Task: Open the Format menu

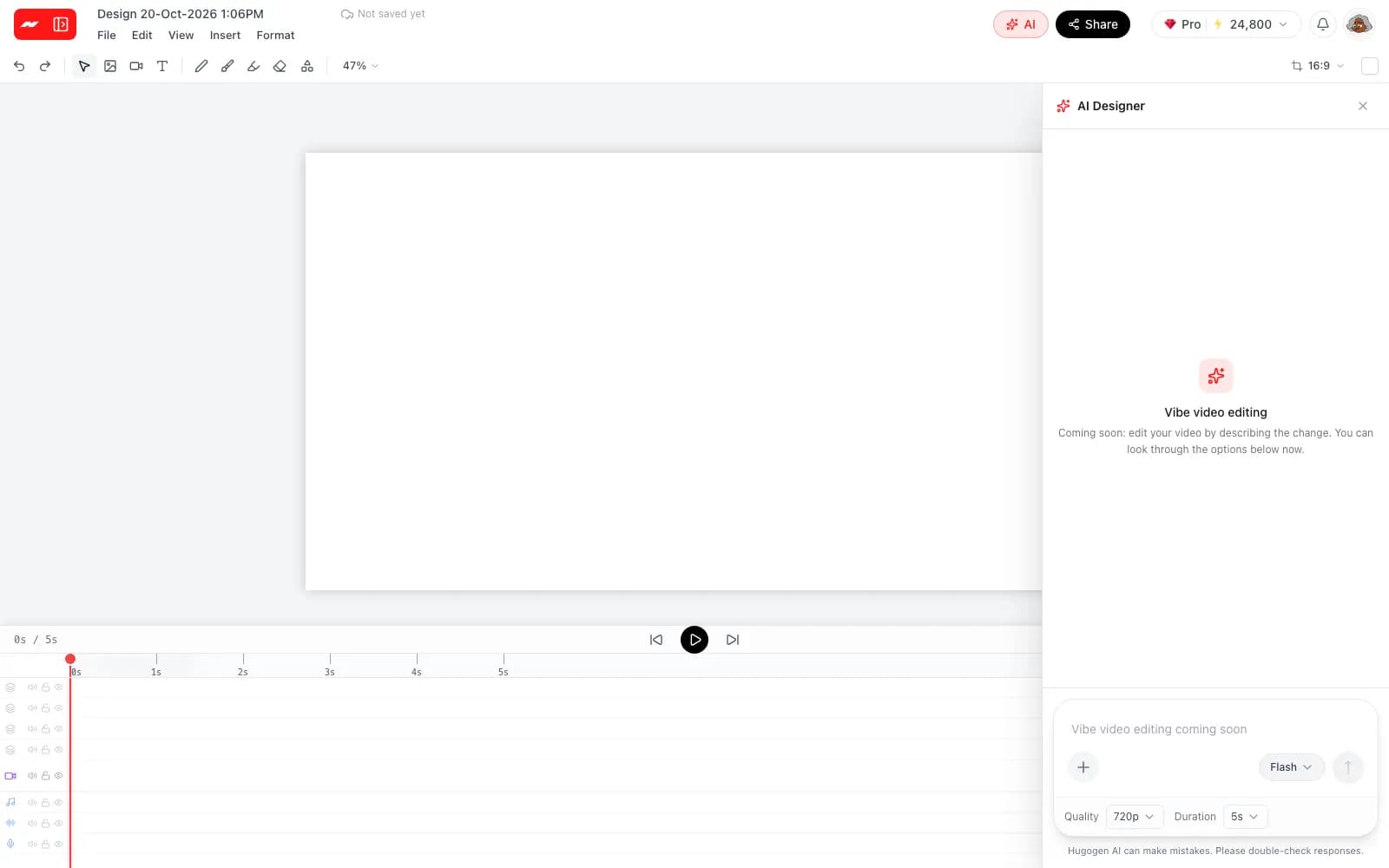Action: (x=275, y=36)
